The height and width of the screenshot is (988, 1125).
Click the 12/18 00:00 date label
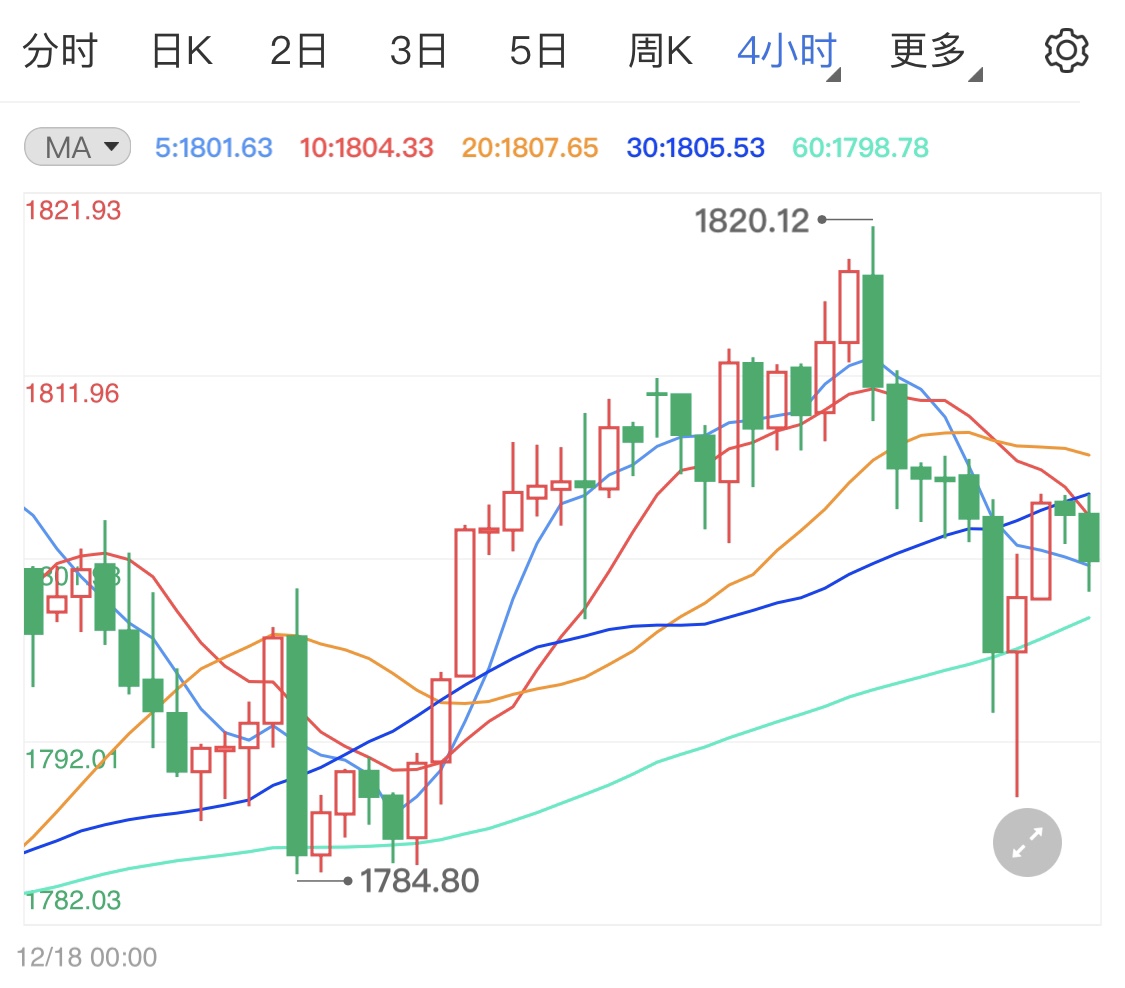tap(87, 956)
